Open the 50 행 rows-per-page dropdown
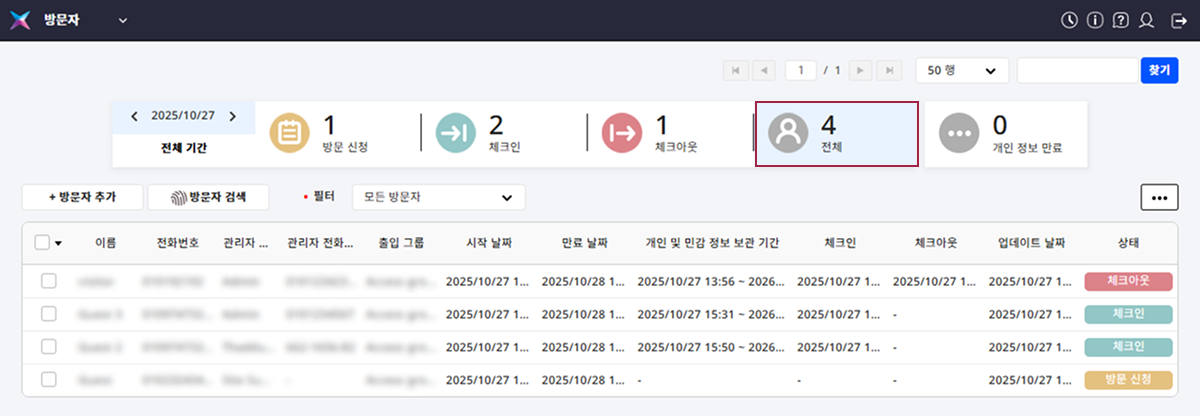This screenshot has height=416, width=1200. point(961,70)
